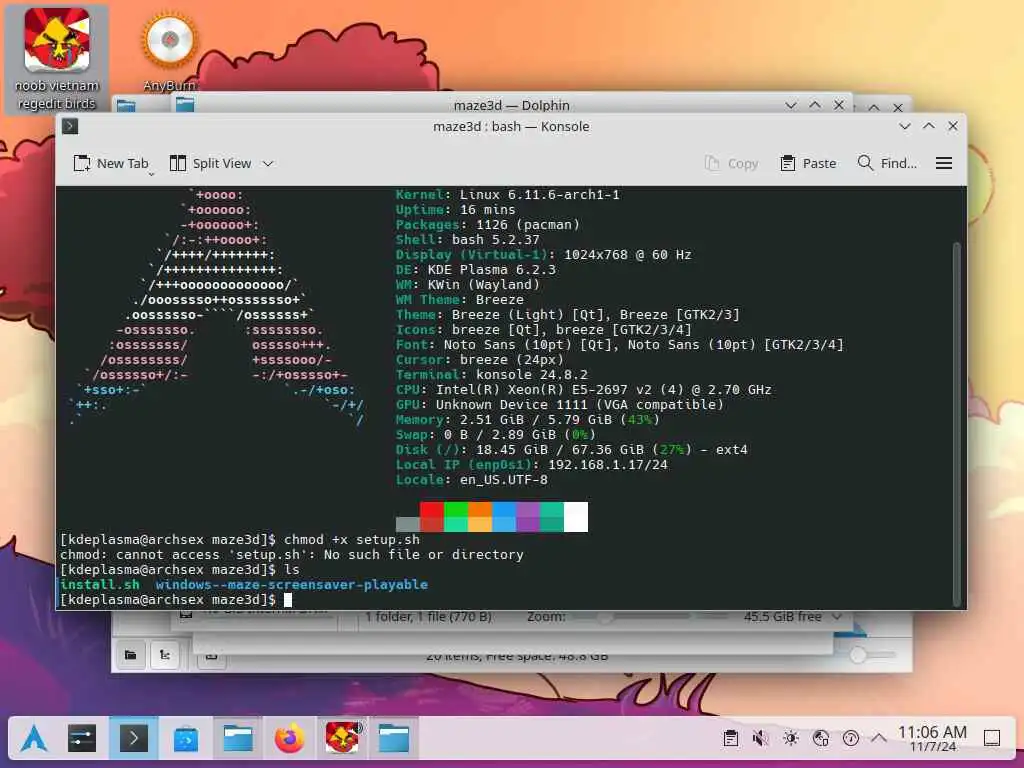Expand hidden system tray icons arrow

click(x=879, y=739)
